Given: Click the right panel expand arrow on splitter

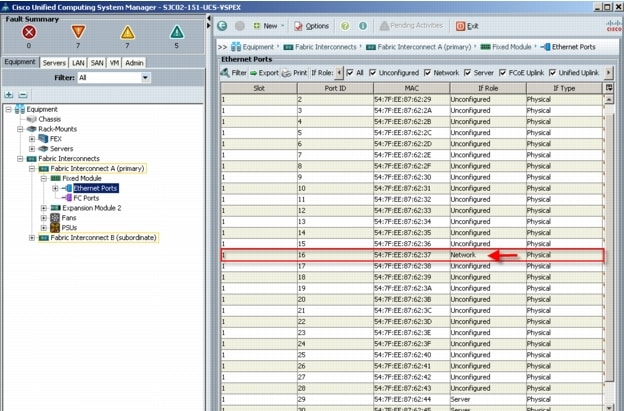Looking at the screenshot, I should (209, 25).
